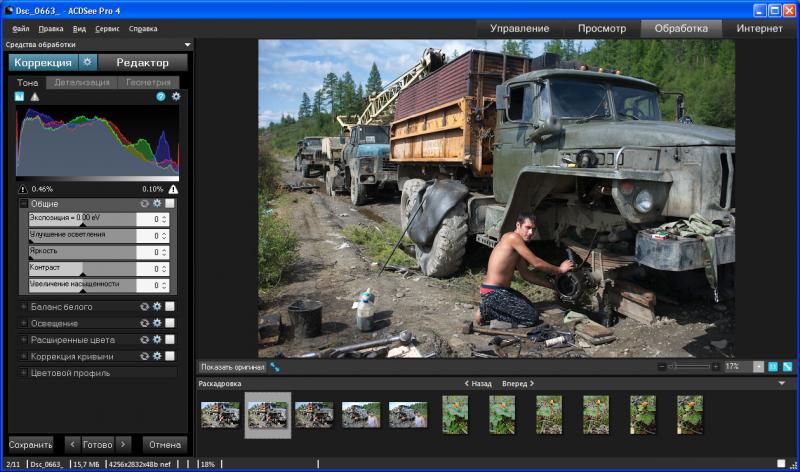The width and height of the screenshot is (800, 472).
Task: Open the Правка menu
Action: coord(51,29)
